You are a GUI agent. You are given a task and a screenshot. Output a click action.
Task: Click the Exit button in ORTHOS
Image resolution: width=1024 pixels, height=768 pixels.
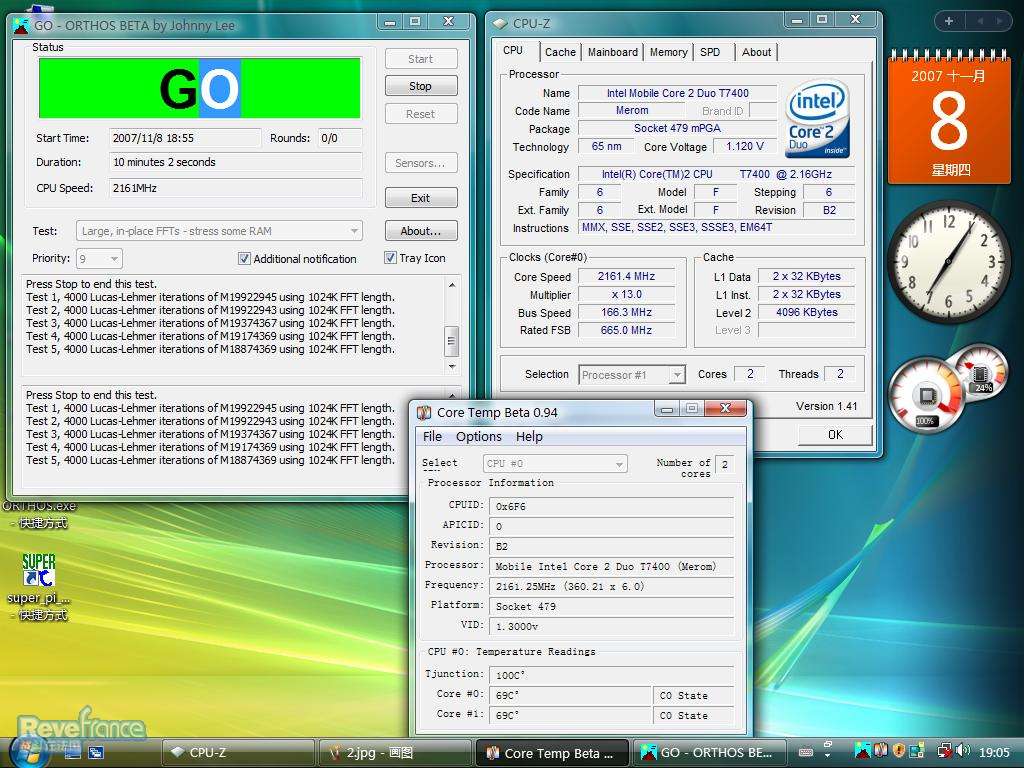421,198
